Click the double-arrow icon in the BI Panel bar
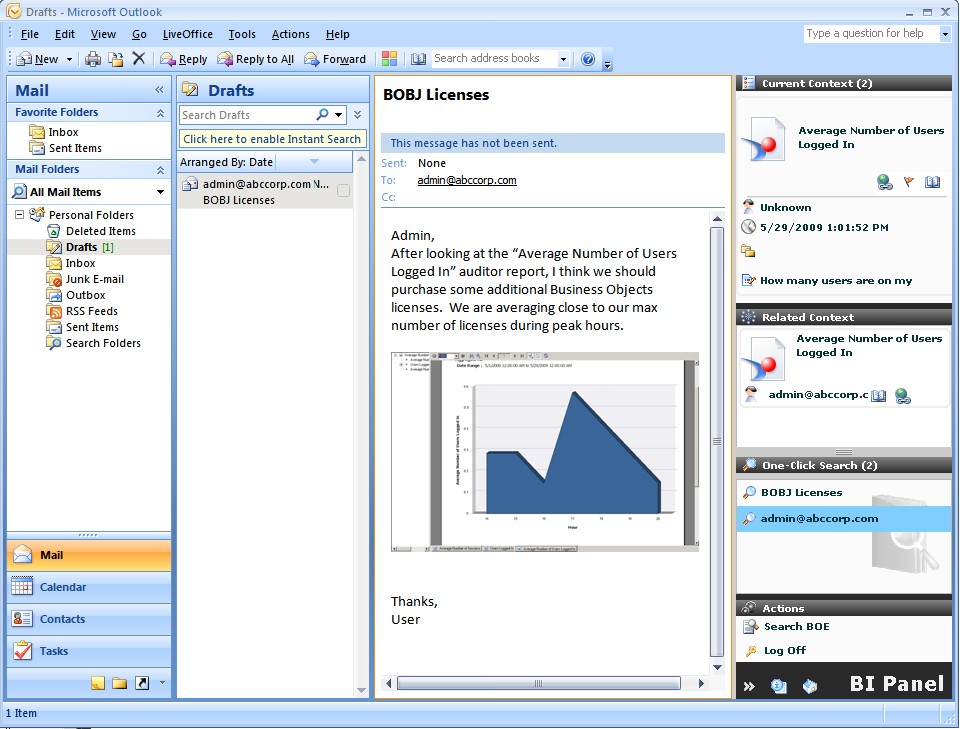The image size is (960, 729). (749, 686)
